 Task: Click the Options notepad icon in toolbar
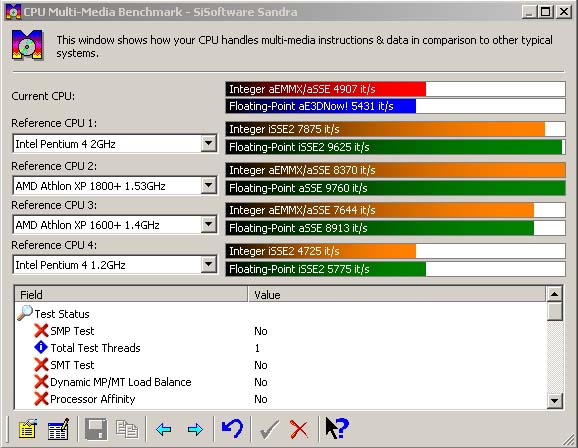pos(28,429)
